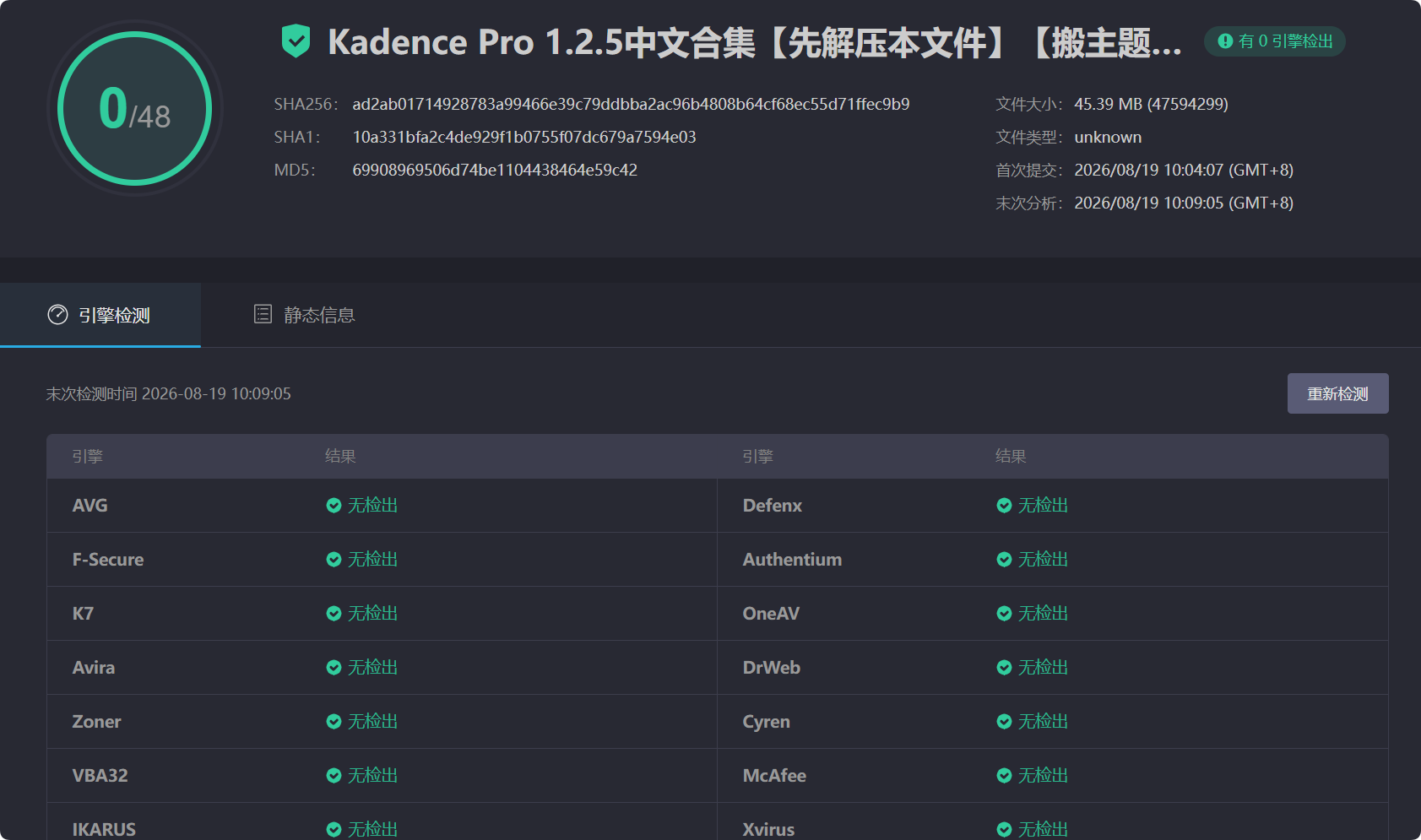1421x840 pixels.
Task: Click the SHA1 hash value
Action: (x=524, y=137)
